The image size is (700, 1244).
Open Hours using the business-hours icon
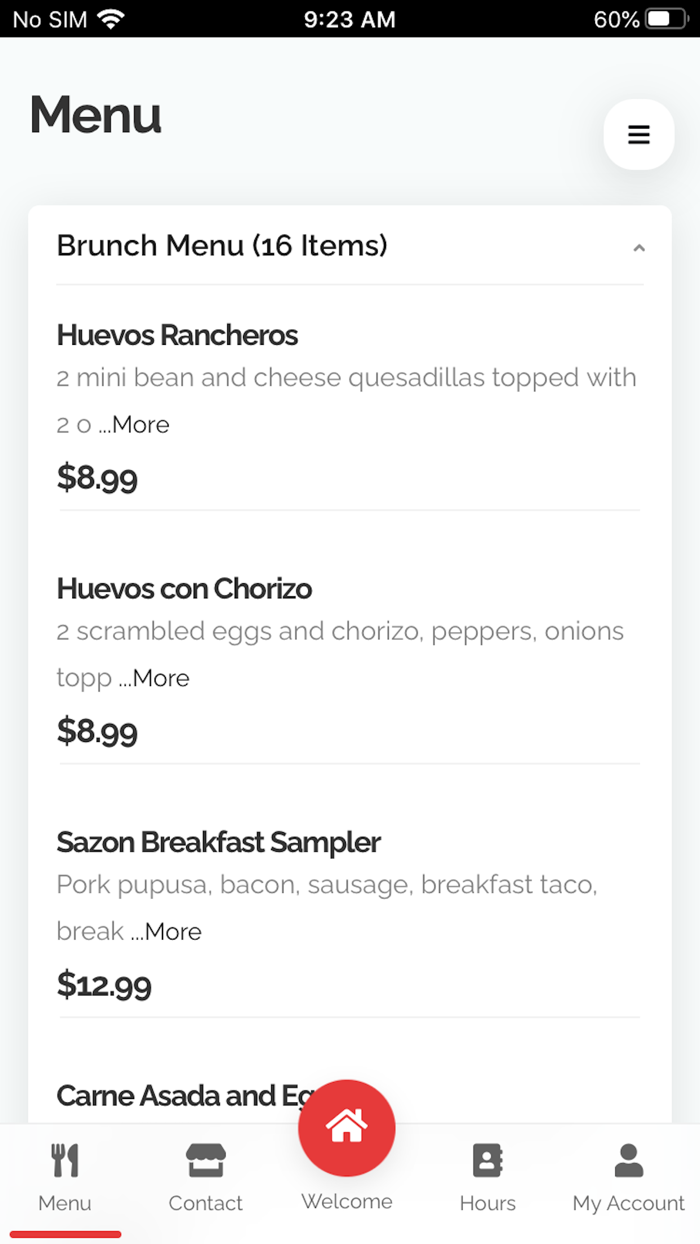click(x=487, y=1160)
